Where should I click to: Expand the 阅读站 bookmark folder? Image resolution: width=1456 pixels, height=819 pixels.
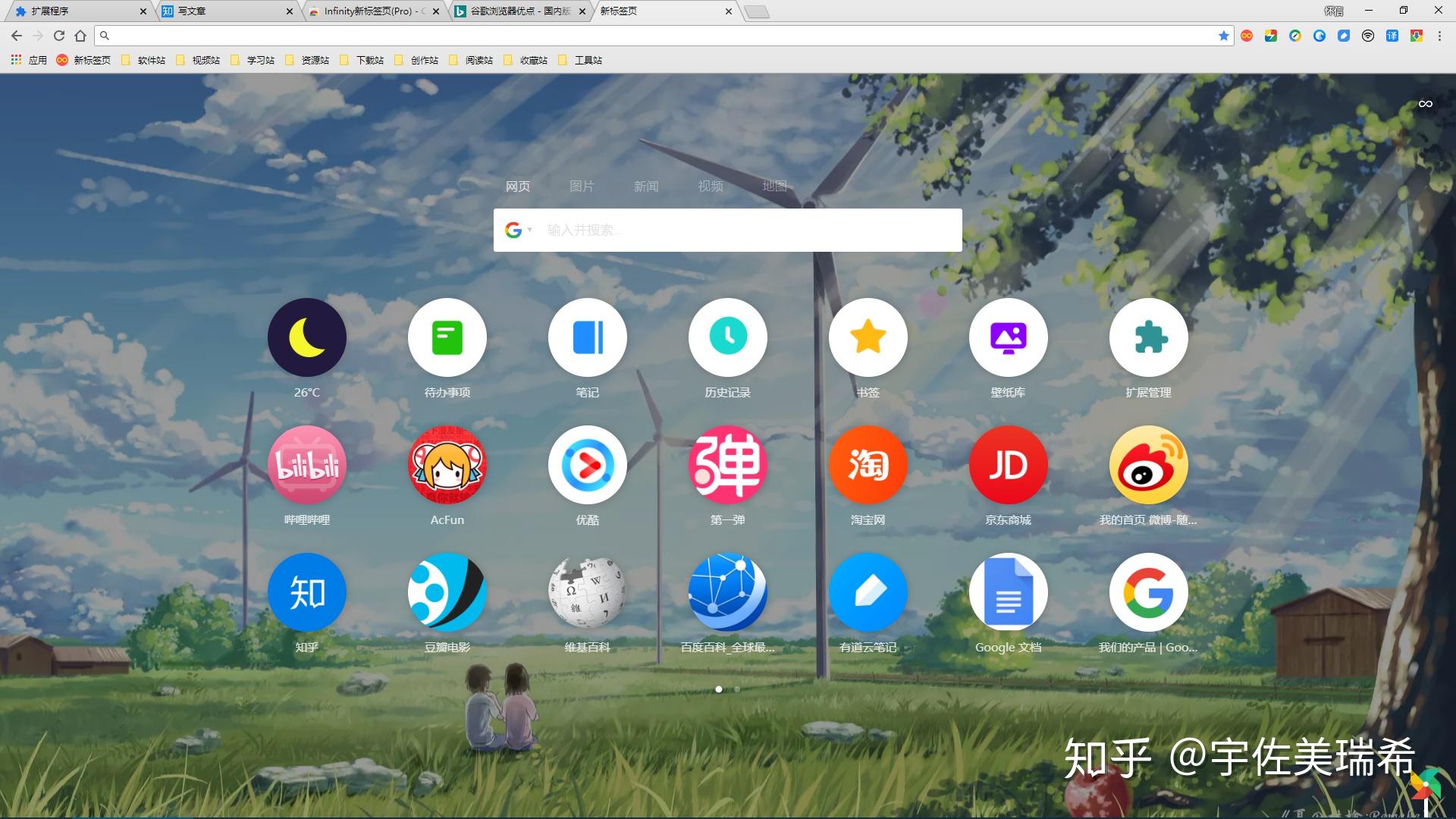471,60
